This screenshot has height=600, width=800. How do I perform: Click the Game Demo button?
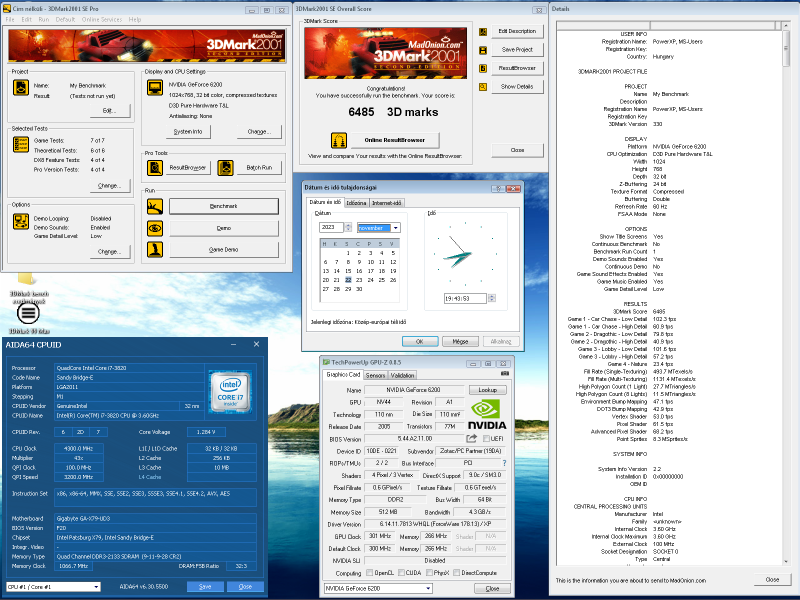[x=223, y=249]
